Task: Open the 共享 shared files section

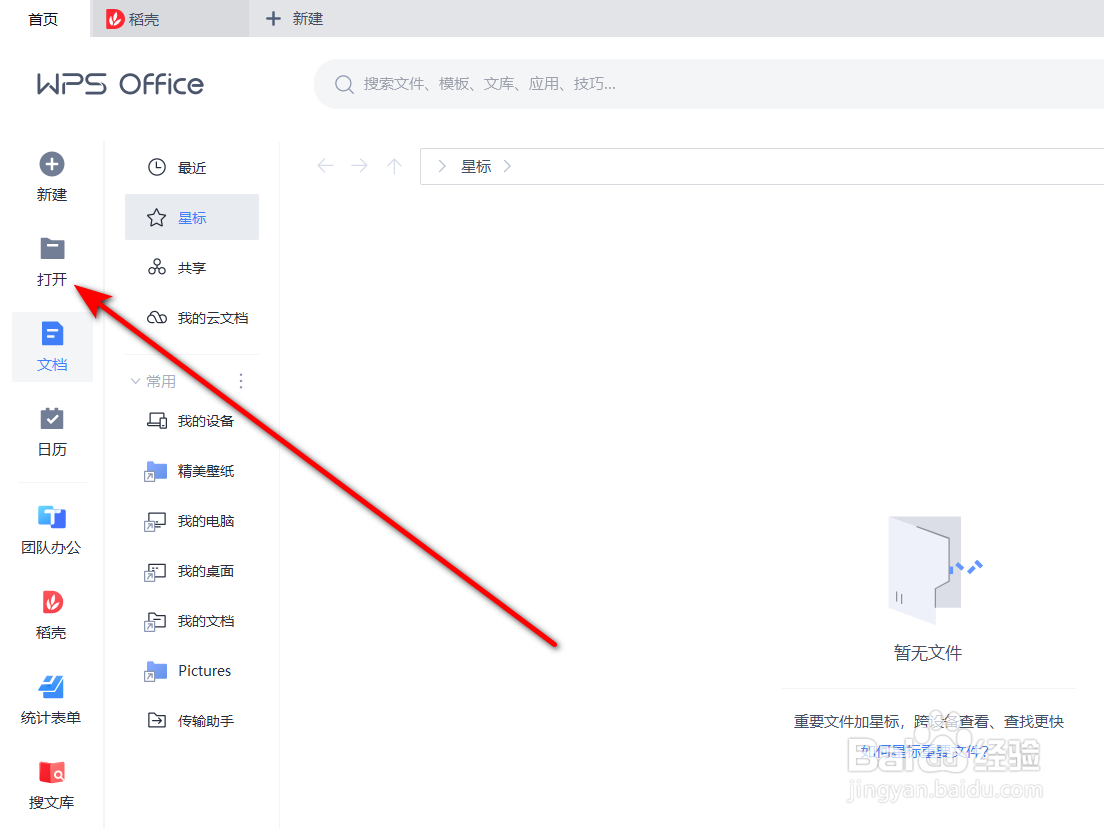Action: [x=192, y=268]
